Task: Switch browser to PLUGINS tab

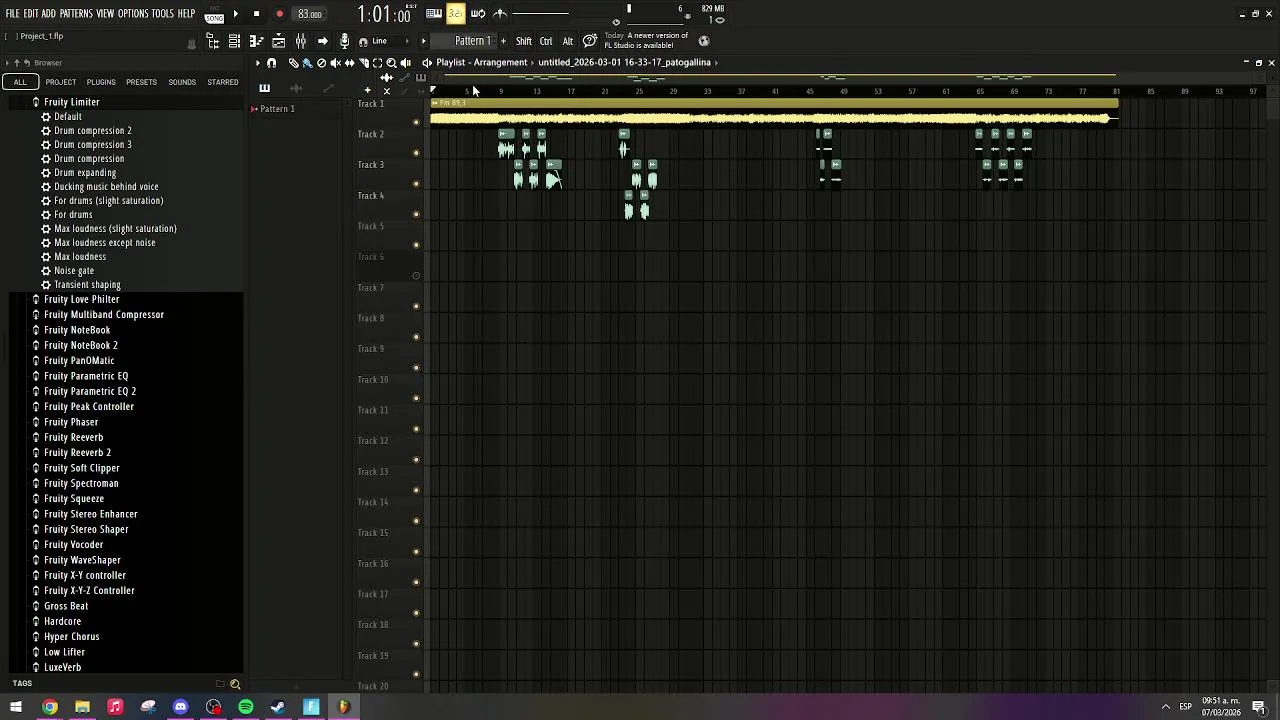Action: click(101, 82)
